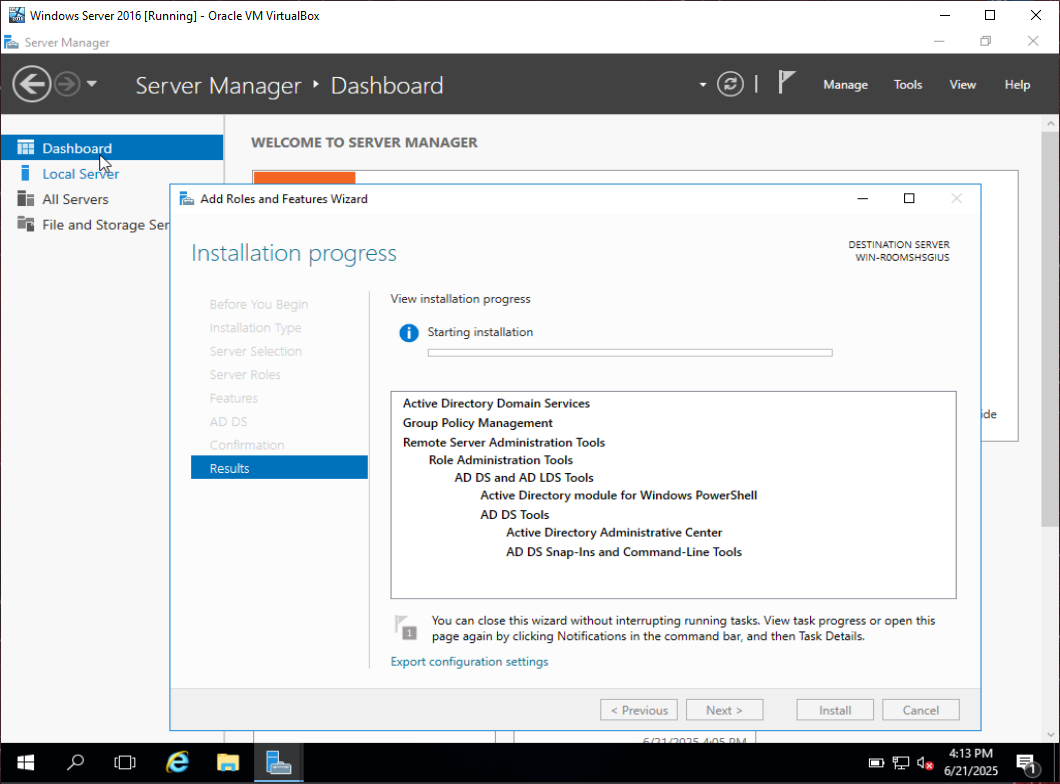Viewport: 1060px width, 784px height.
Task: Select Role Administration Tools in the list
Action: (x=500, y=460)
